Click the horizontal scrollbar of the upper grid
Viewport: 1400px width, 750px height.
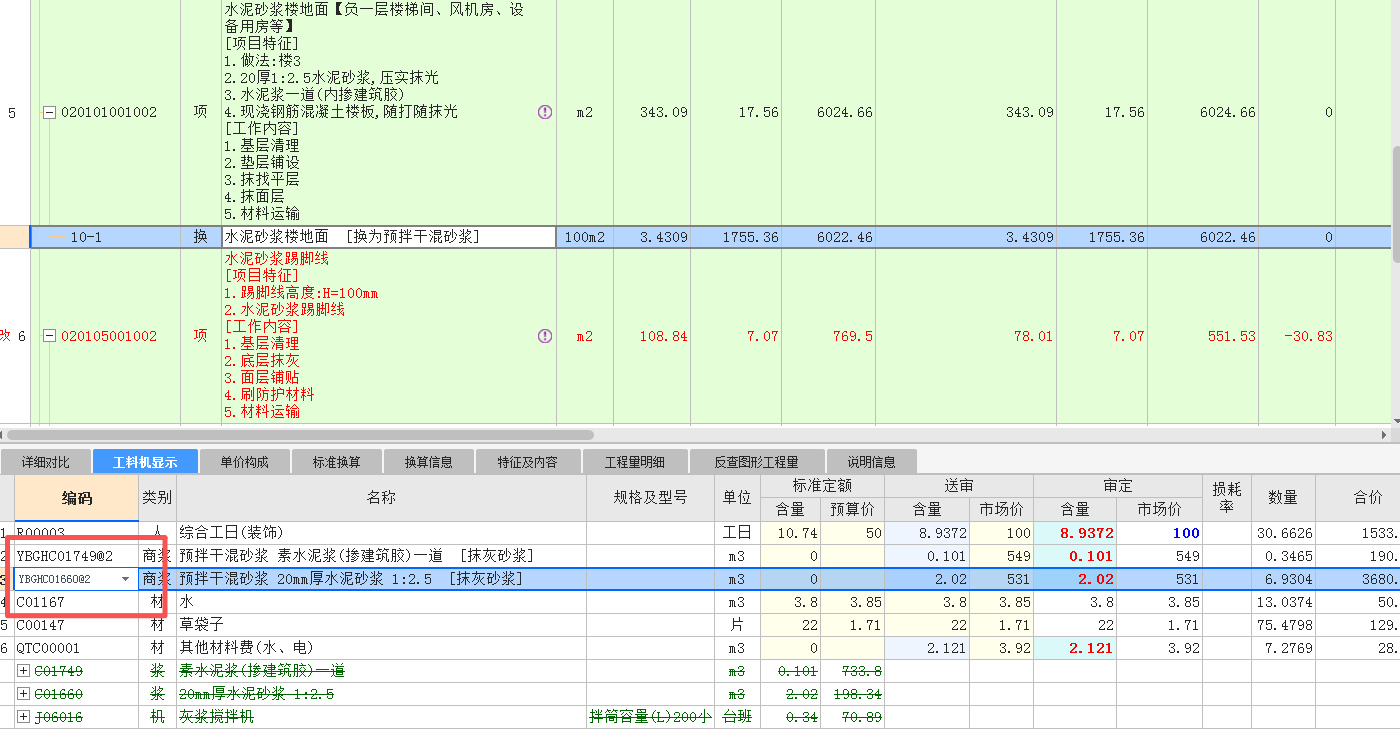click(300, 435)
